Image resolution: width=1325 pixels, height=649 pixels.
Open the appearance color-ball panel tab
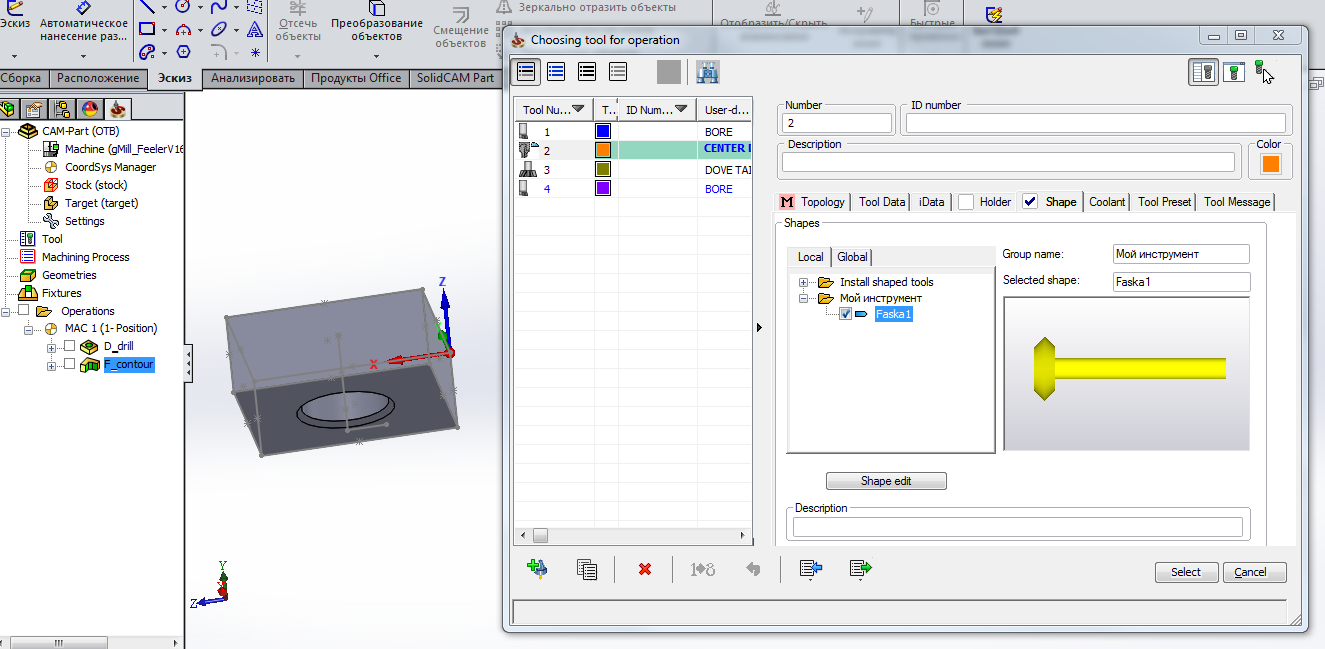click(90, 109)
